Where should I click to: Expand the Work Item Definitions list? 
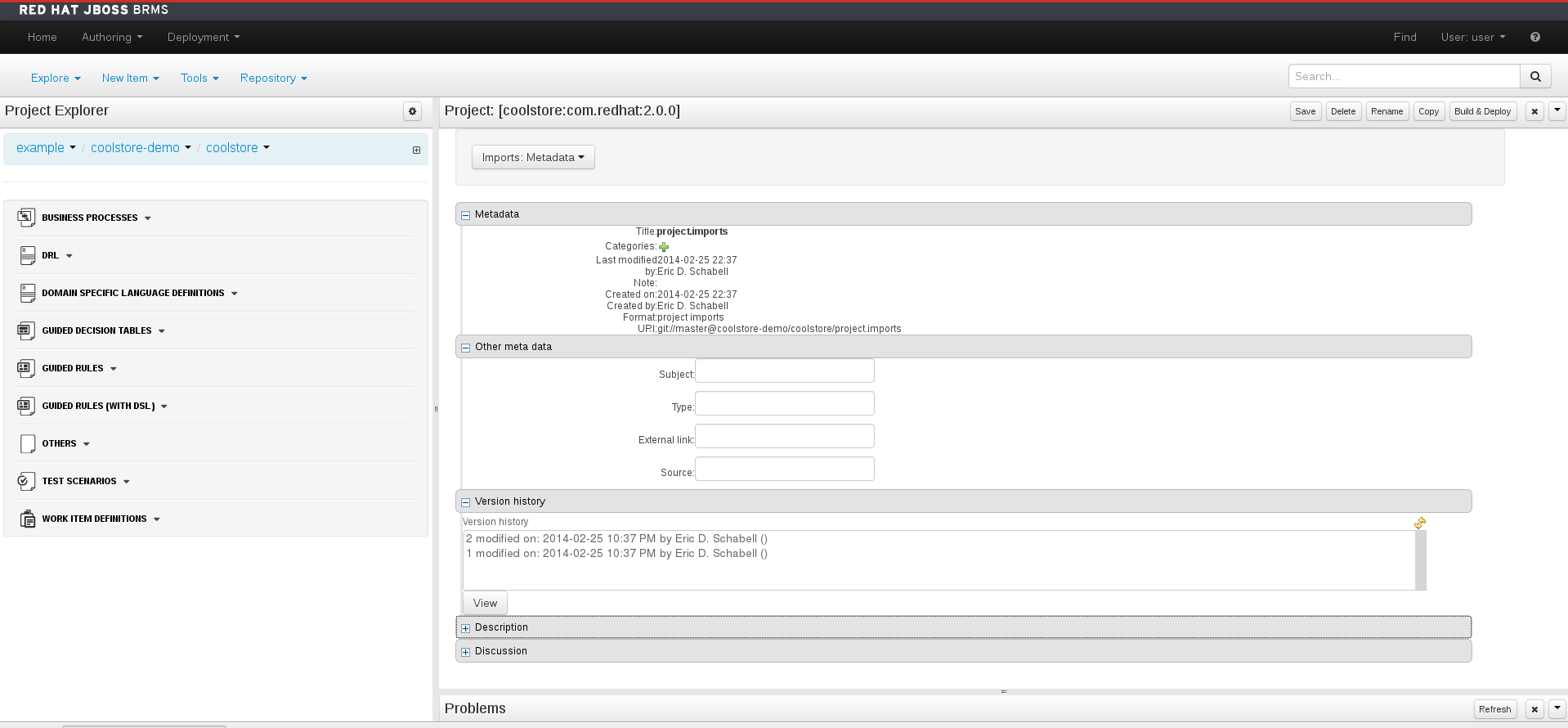pyautogui.click(x=157, y=519)
